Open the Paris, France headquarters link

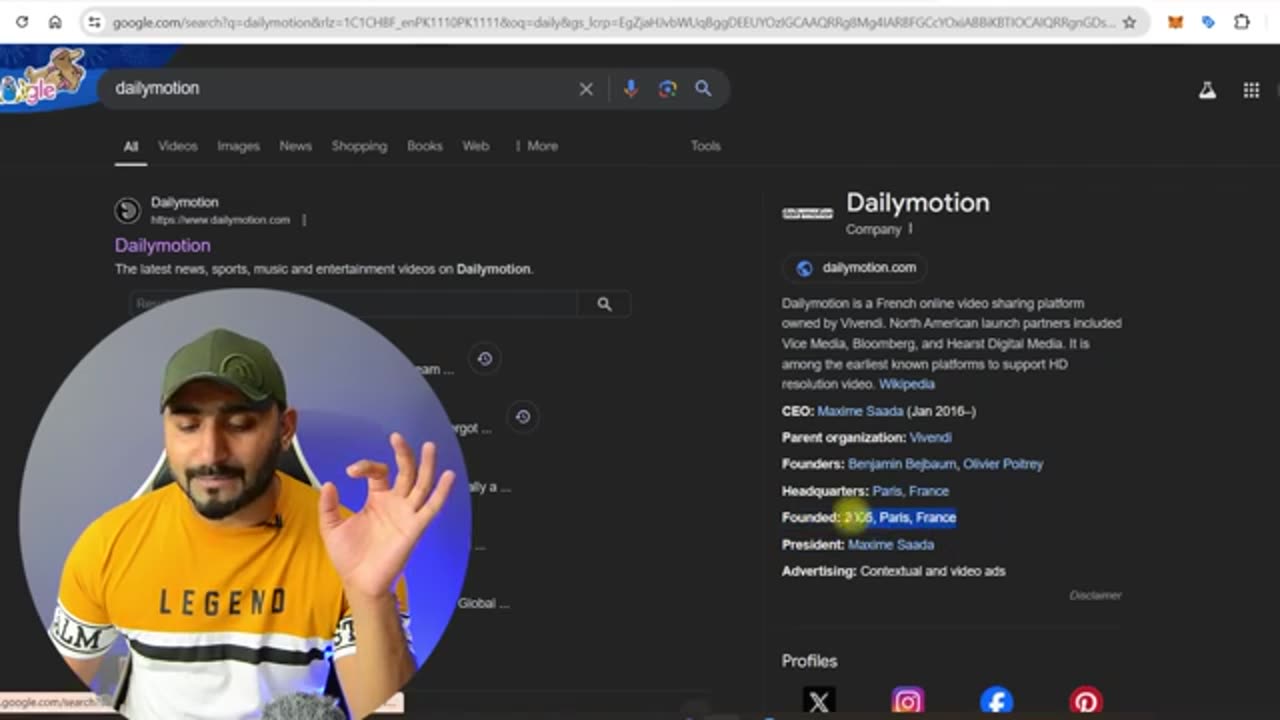pyautogui.click(x=910, y=491)
